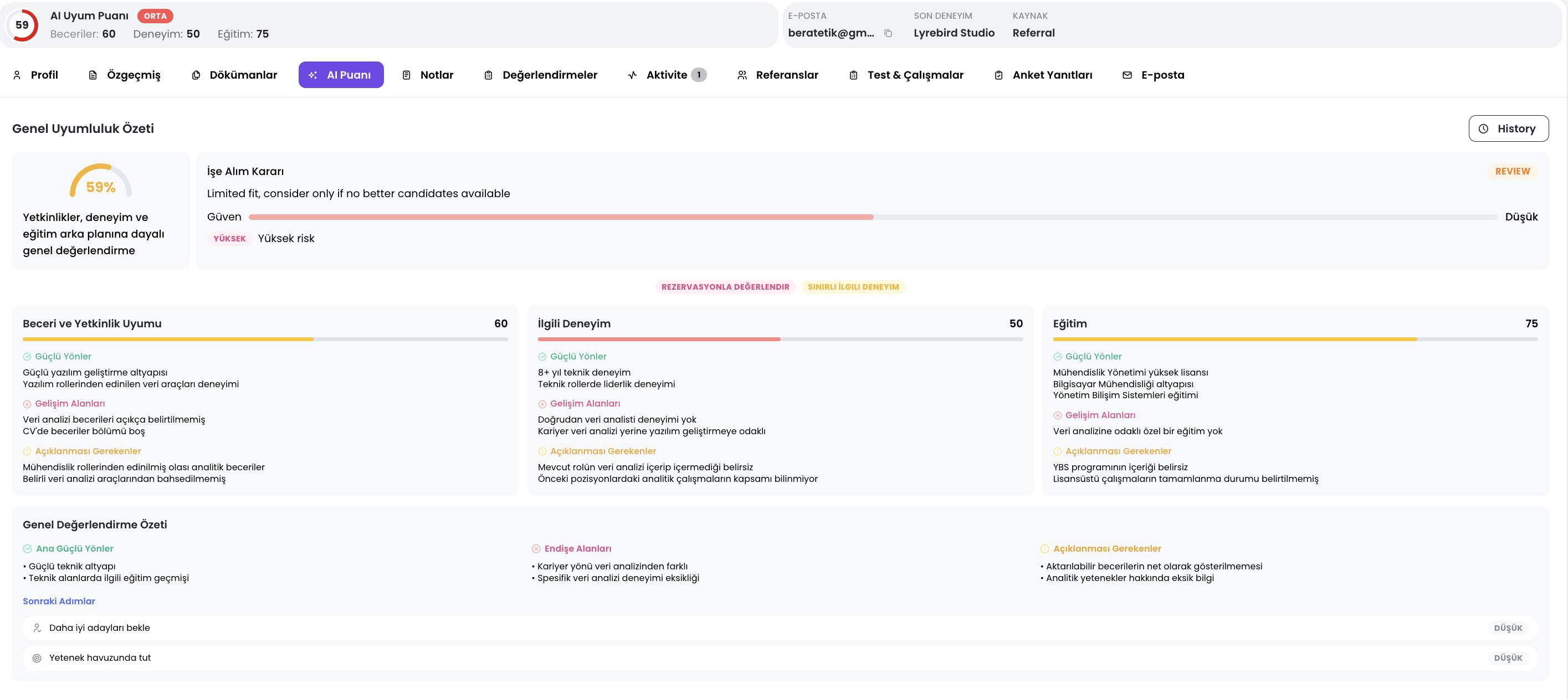The height and width of the screenshot is (699, 1568).
Task: Open the Dökümanlar tab
Action: pyautogui.click(x=234, y=75)
